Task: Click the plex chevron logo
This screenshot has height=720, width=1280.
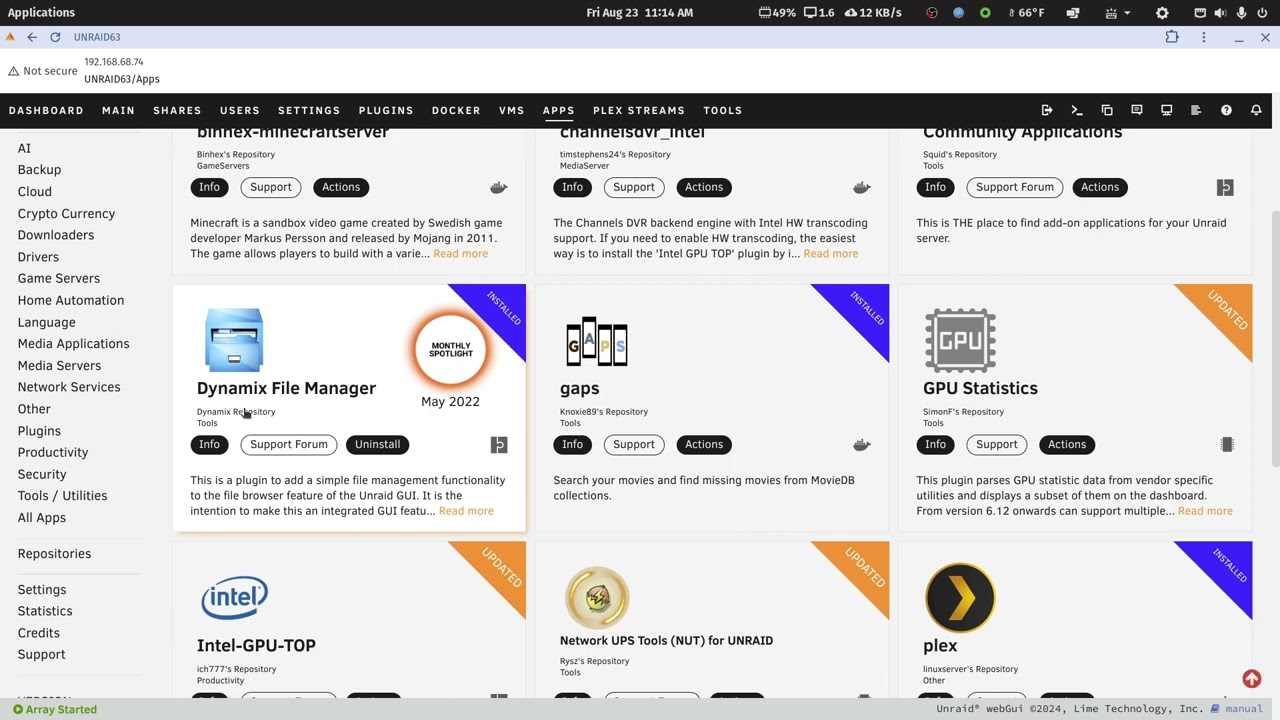Action: pyautogui.click(x=960, y=598)
